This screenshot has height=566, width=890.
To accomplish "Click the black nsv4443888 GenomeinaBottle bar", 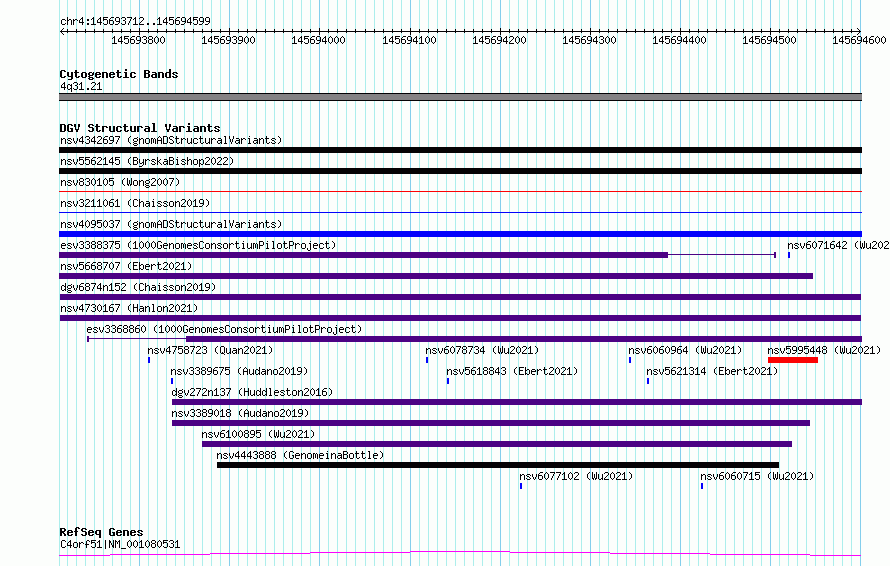I will (498, 465).
